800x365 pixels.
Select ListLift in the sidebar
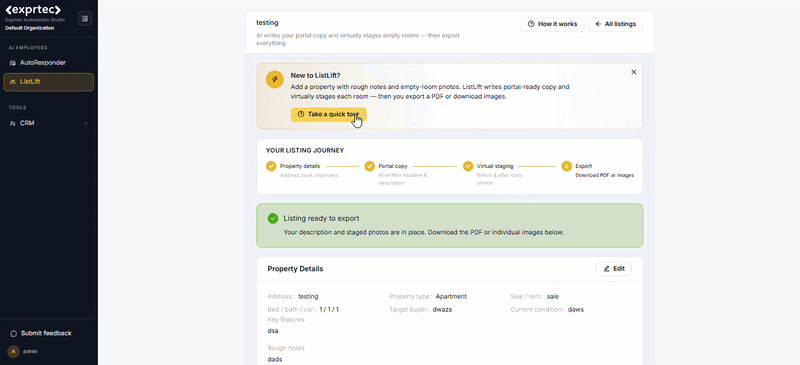(48, 82)
